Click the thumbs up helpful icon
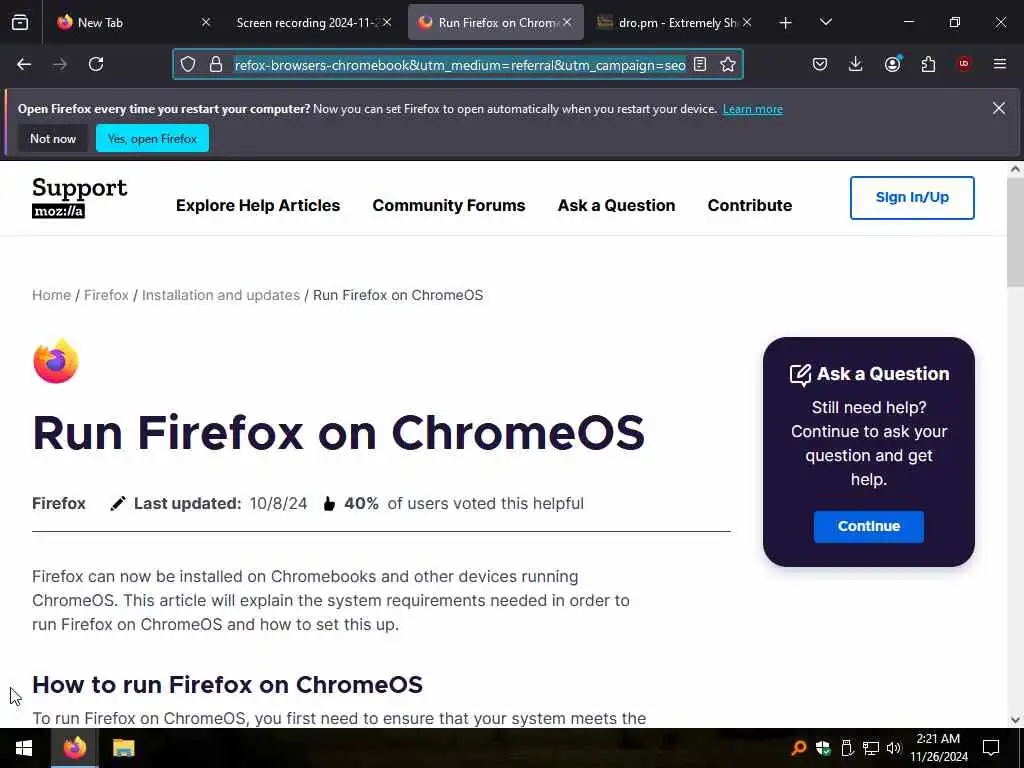This screenshot has height=768, width=1024. tap(329, 504)
